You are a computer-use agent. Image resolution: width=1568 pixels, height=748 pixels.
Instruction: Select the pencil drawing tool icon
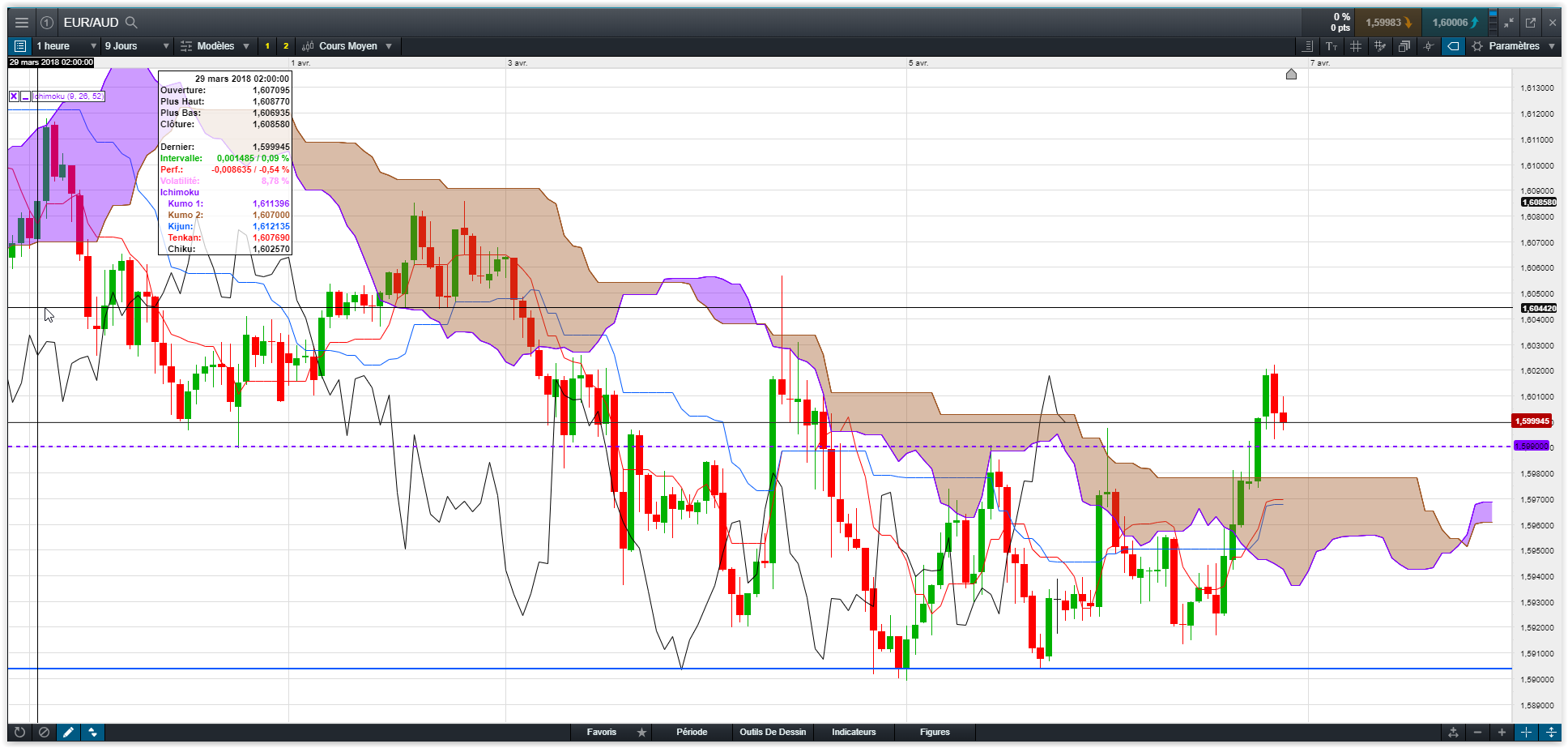point(69,732)
